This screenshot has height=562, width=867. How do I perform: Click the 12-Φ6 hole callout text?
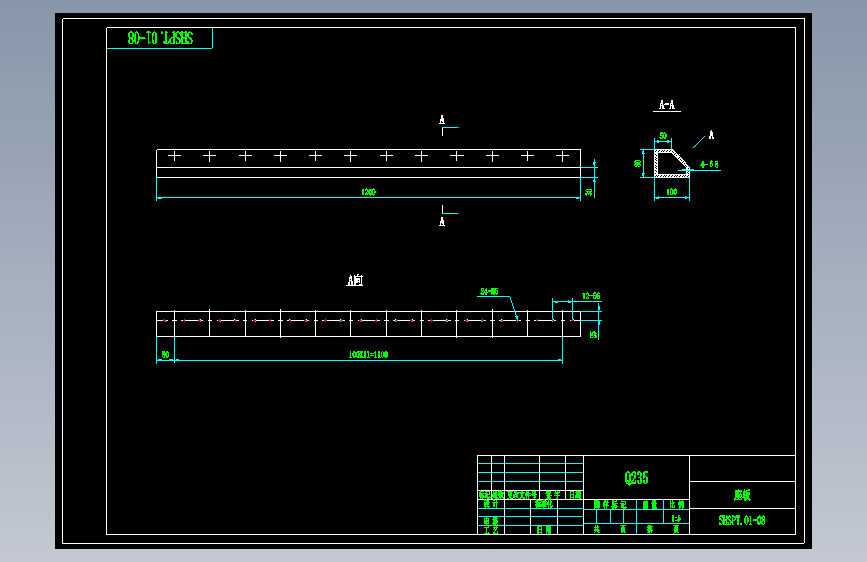click(x=591, y=296)
